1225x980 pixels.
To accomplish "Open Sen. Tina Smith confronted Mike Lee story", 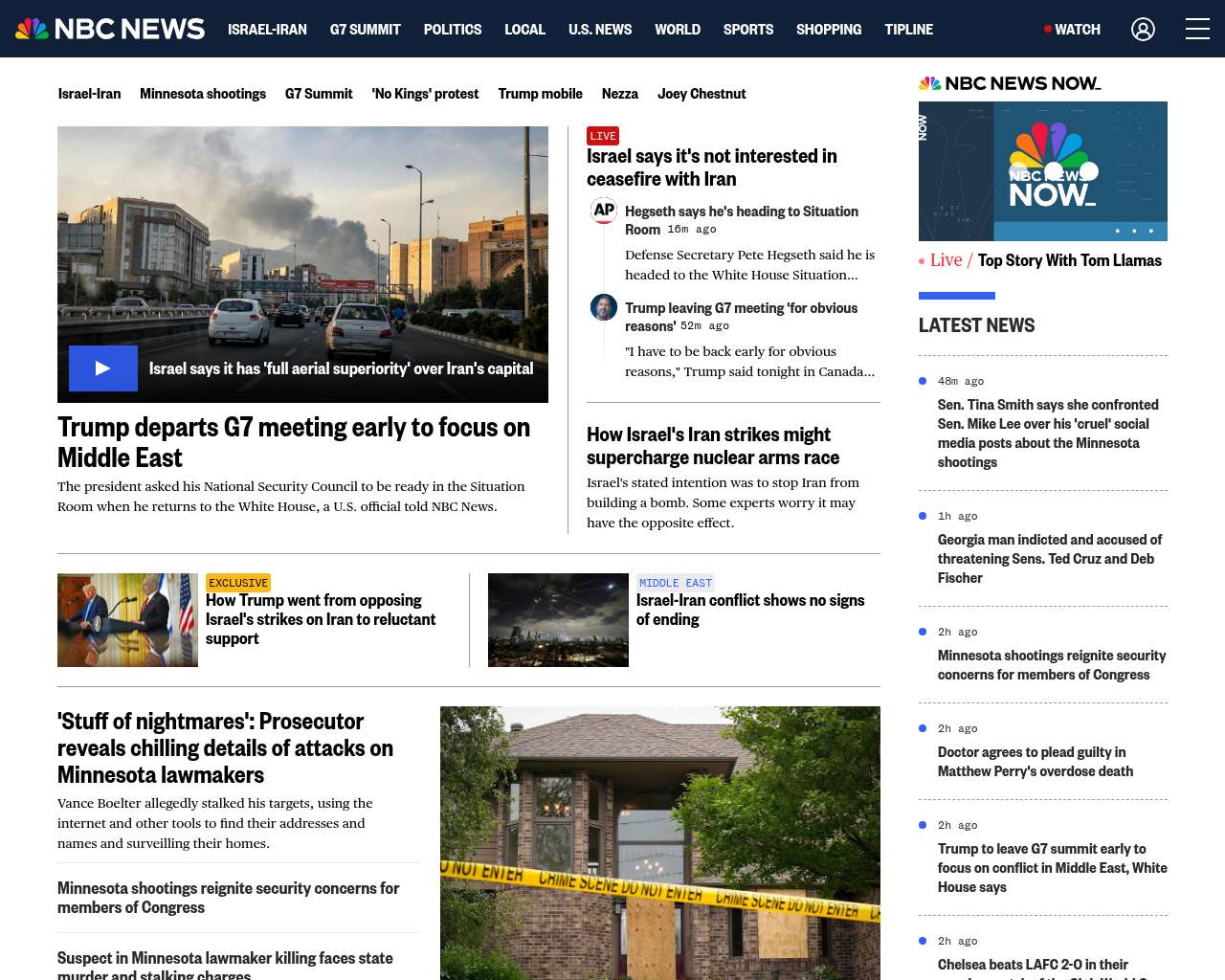I will point(1048,434).
